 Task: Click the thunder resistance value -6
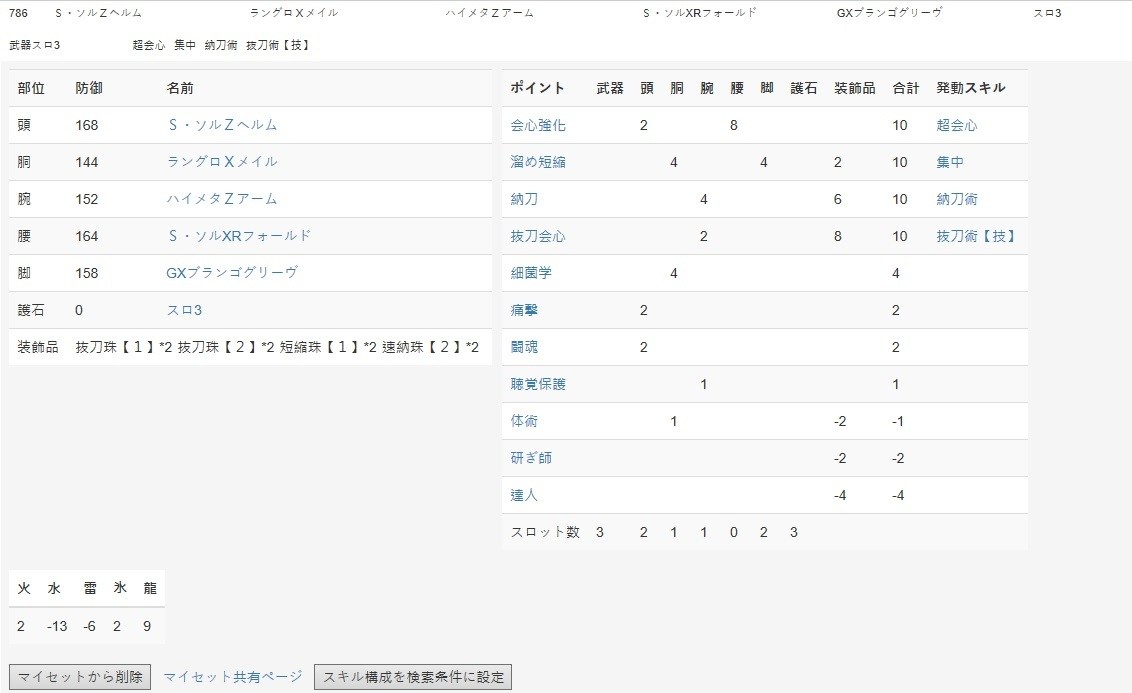tap(90, 626)
